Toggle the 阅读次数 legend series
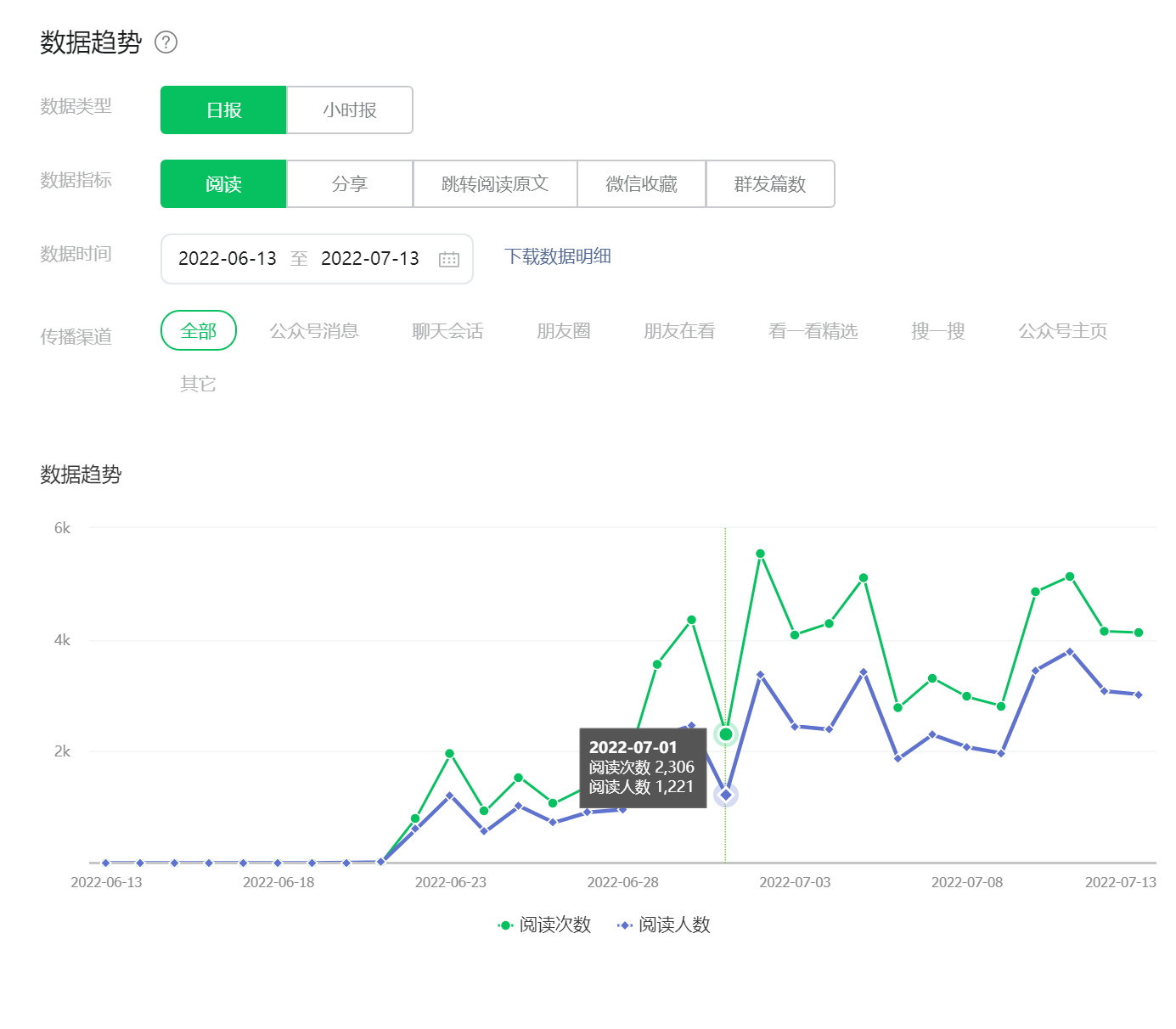This screenshot has height=1029, width=1176. 544,925
